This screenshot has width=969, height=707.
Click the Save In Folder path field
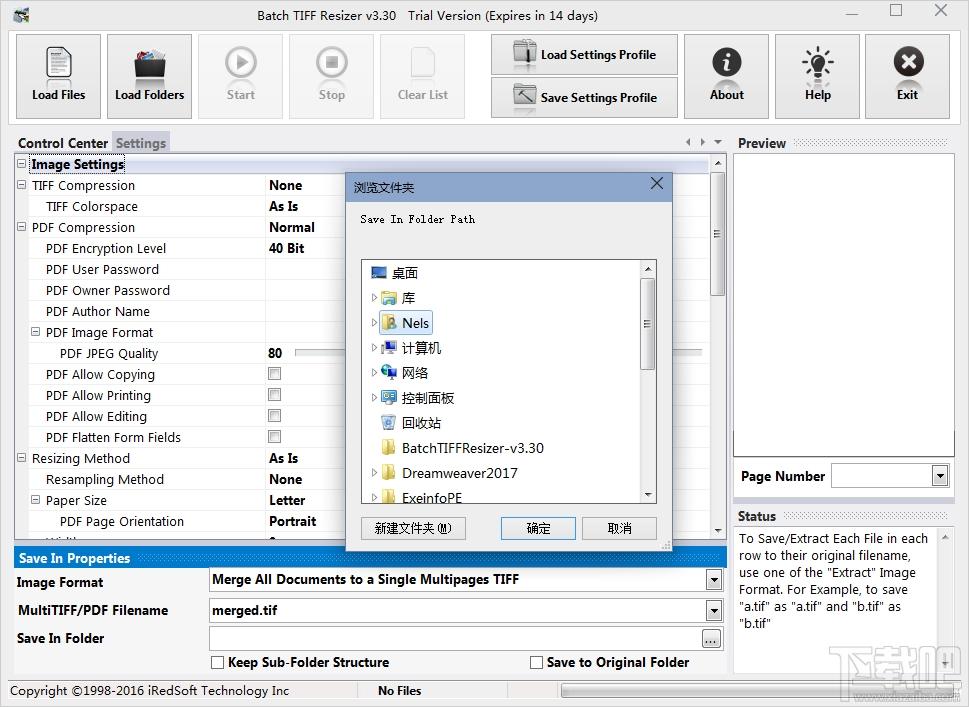click(x=456, y=638)
